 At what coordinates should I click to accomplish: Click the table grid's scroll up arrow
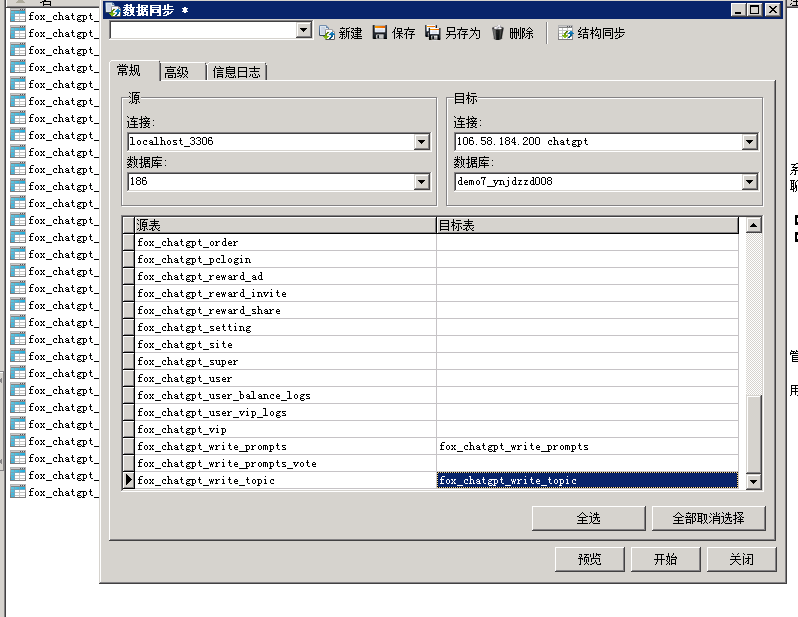(753, 226)
